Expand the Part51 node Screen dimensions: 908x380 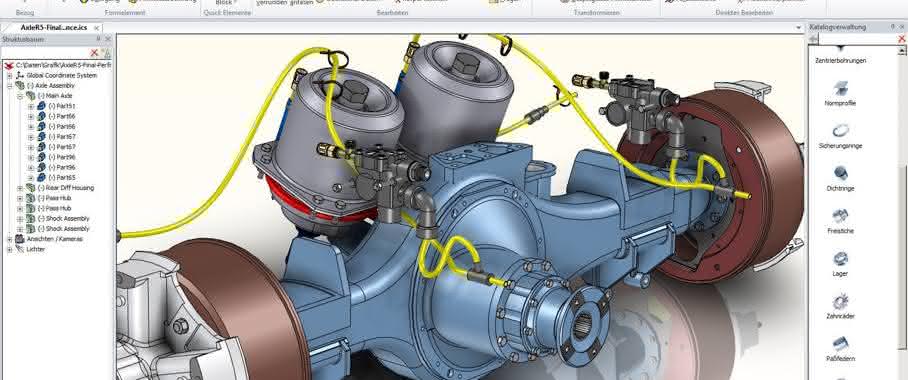[31, 106]
